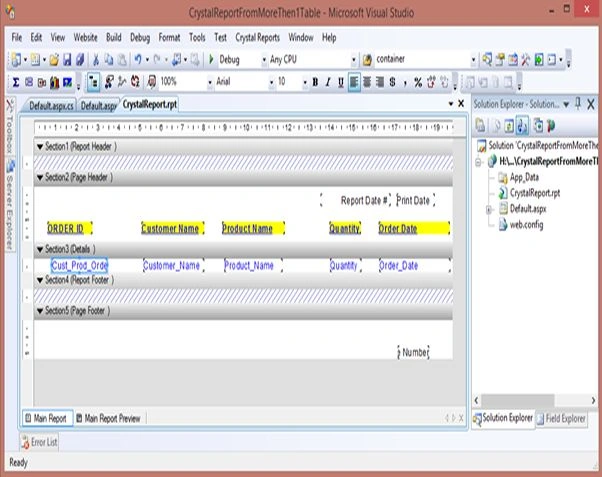Open the container find combo box
This screenshot has height=477, width=602.
(473, 60)
